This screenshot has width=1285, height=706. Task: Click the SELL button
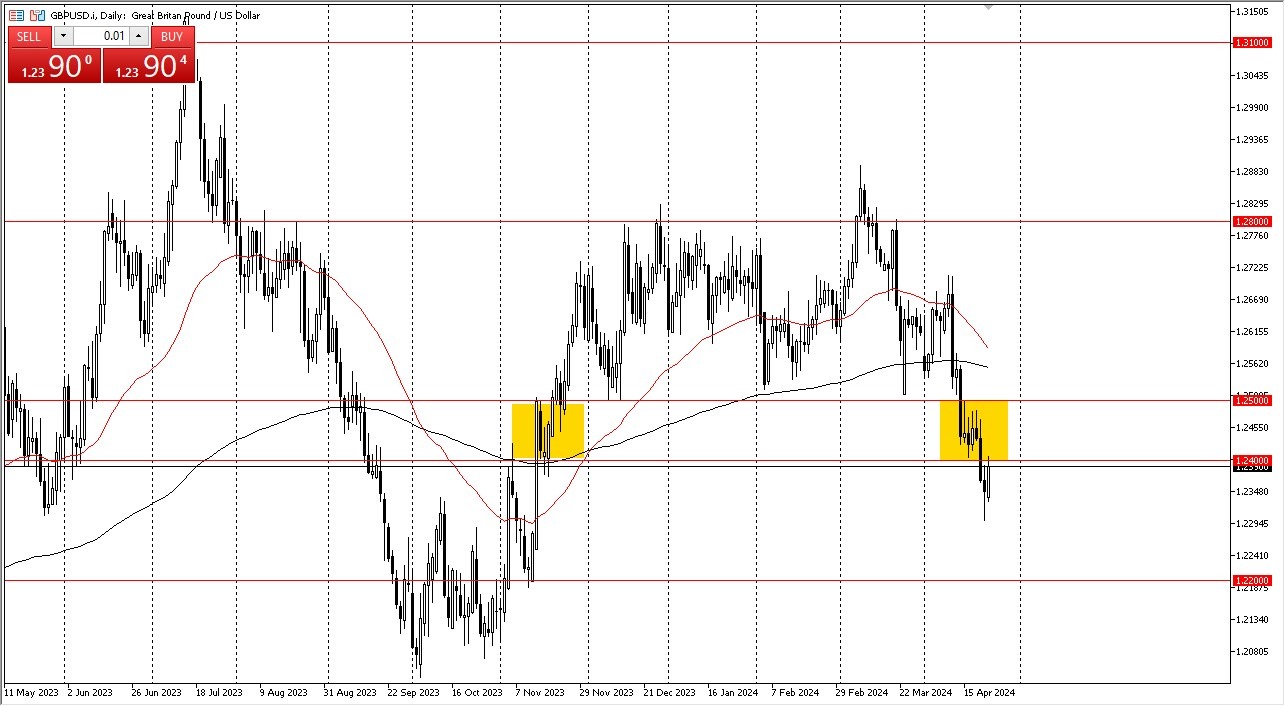tap(29, 37)
